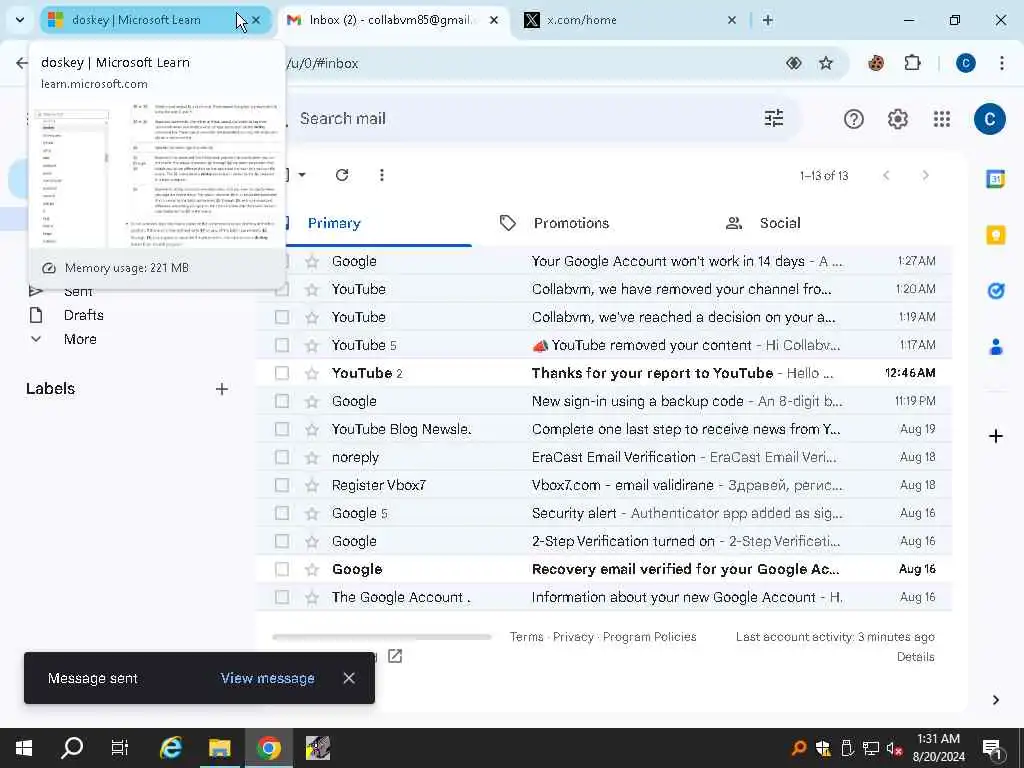This screenshot has height=768, width=1024.
Task: Open Google apps grid
Action: [x=942, y=119]
